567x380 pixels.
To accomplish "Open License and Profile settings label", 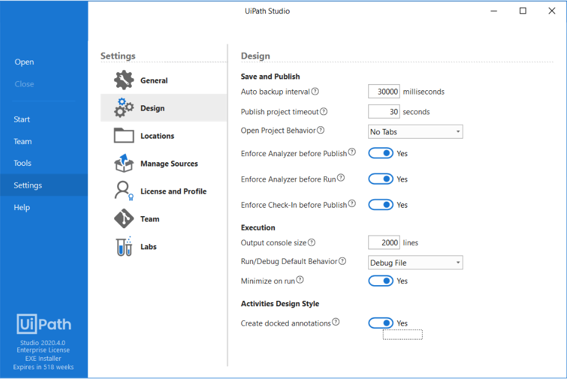I will click(x=173, y=191).
